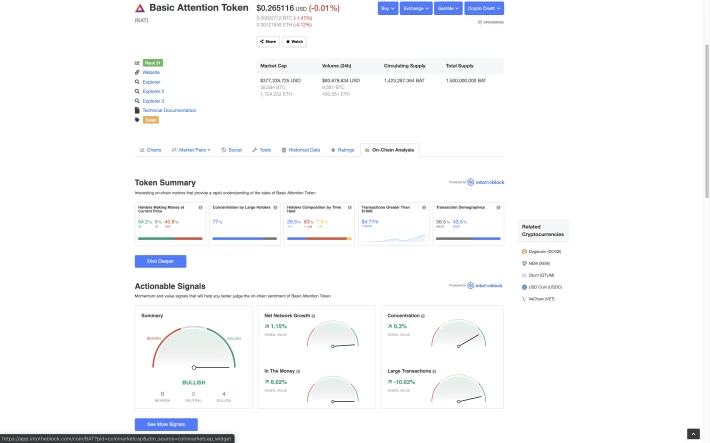
Task: Switch to the Charts tab
Action: tap(150, 150)
